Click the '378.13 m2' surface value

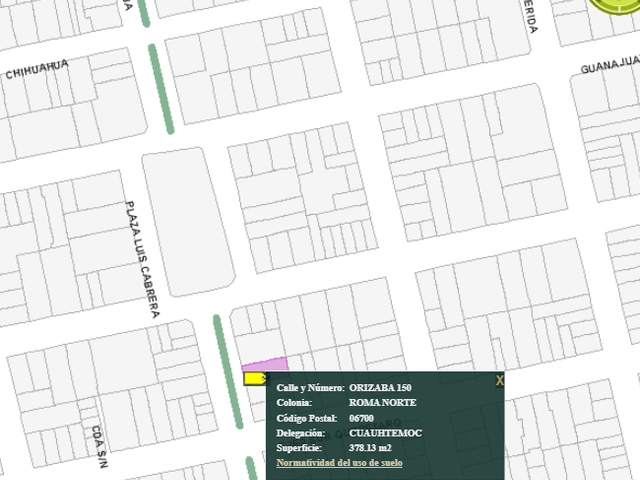point(370,448)
